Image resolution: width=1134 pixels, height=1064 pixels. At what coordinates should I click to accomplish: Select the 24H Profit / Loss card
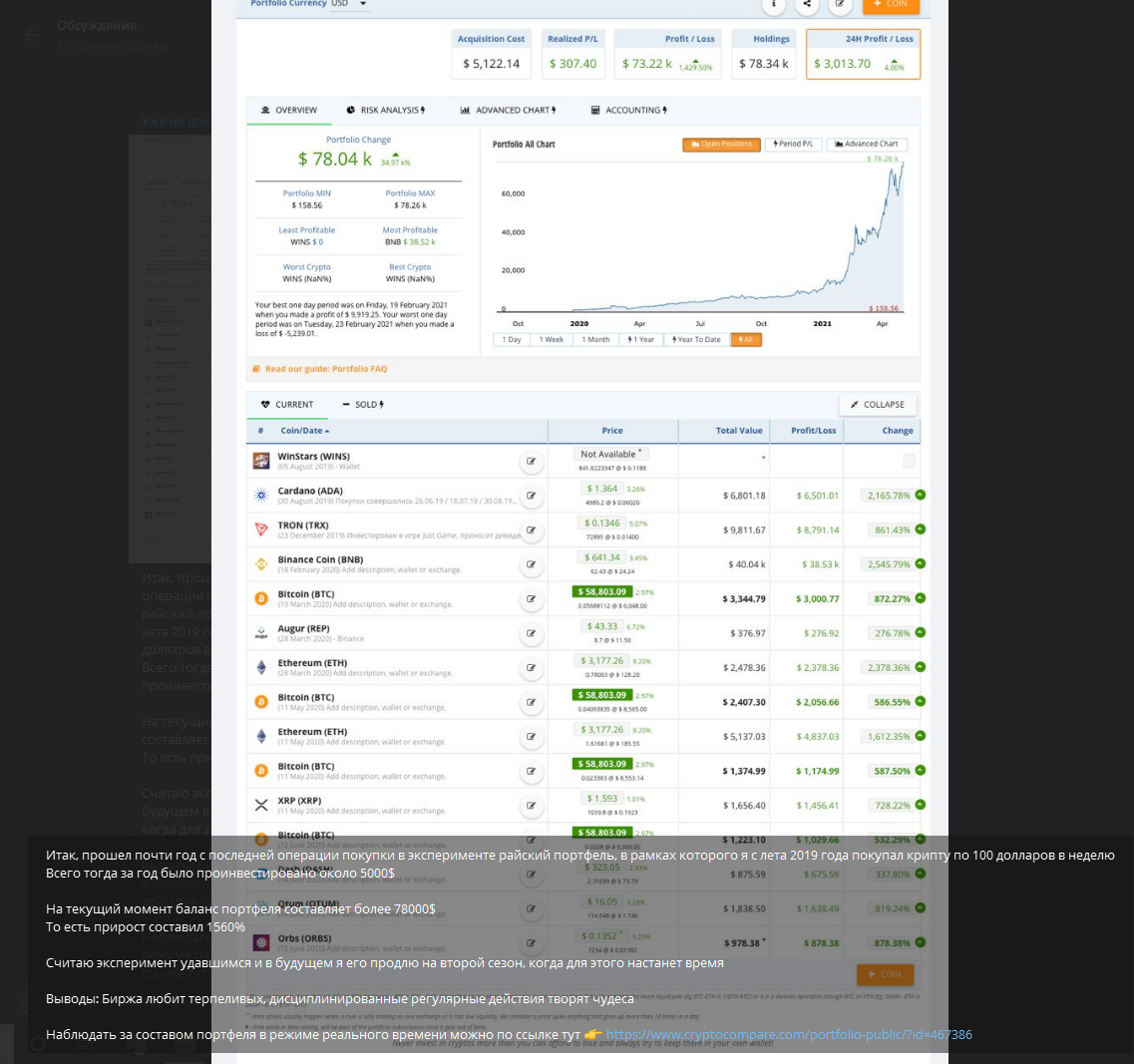(x=863, y=54)
